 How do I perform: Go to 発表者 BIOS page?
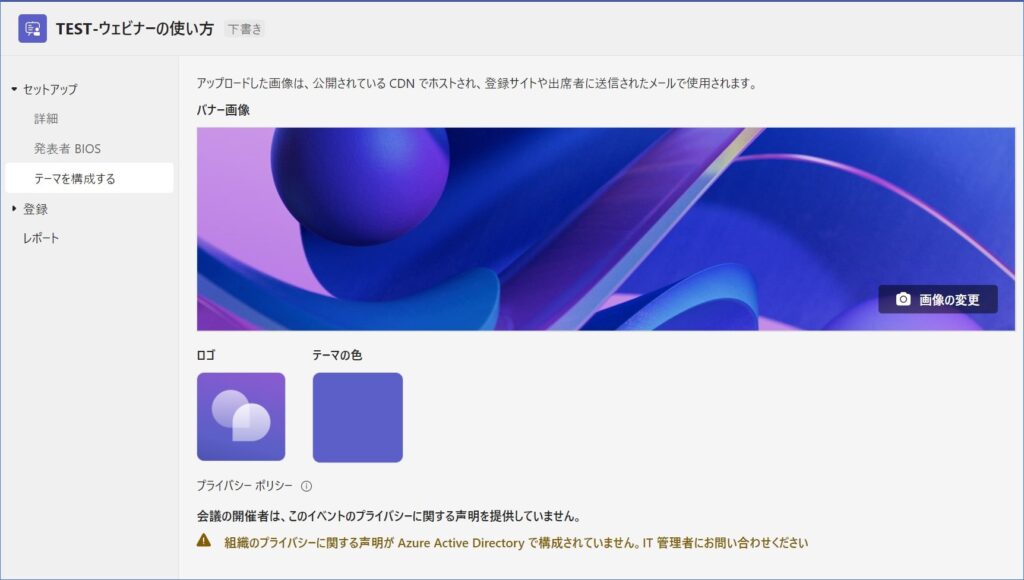[x=67, y=148]
